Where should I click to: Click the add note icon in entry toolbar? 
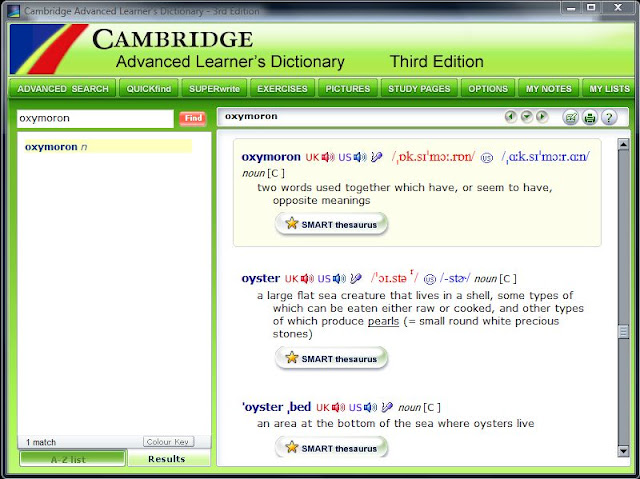point(571,118)
